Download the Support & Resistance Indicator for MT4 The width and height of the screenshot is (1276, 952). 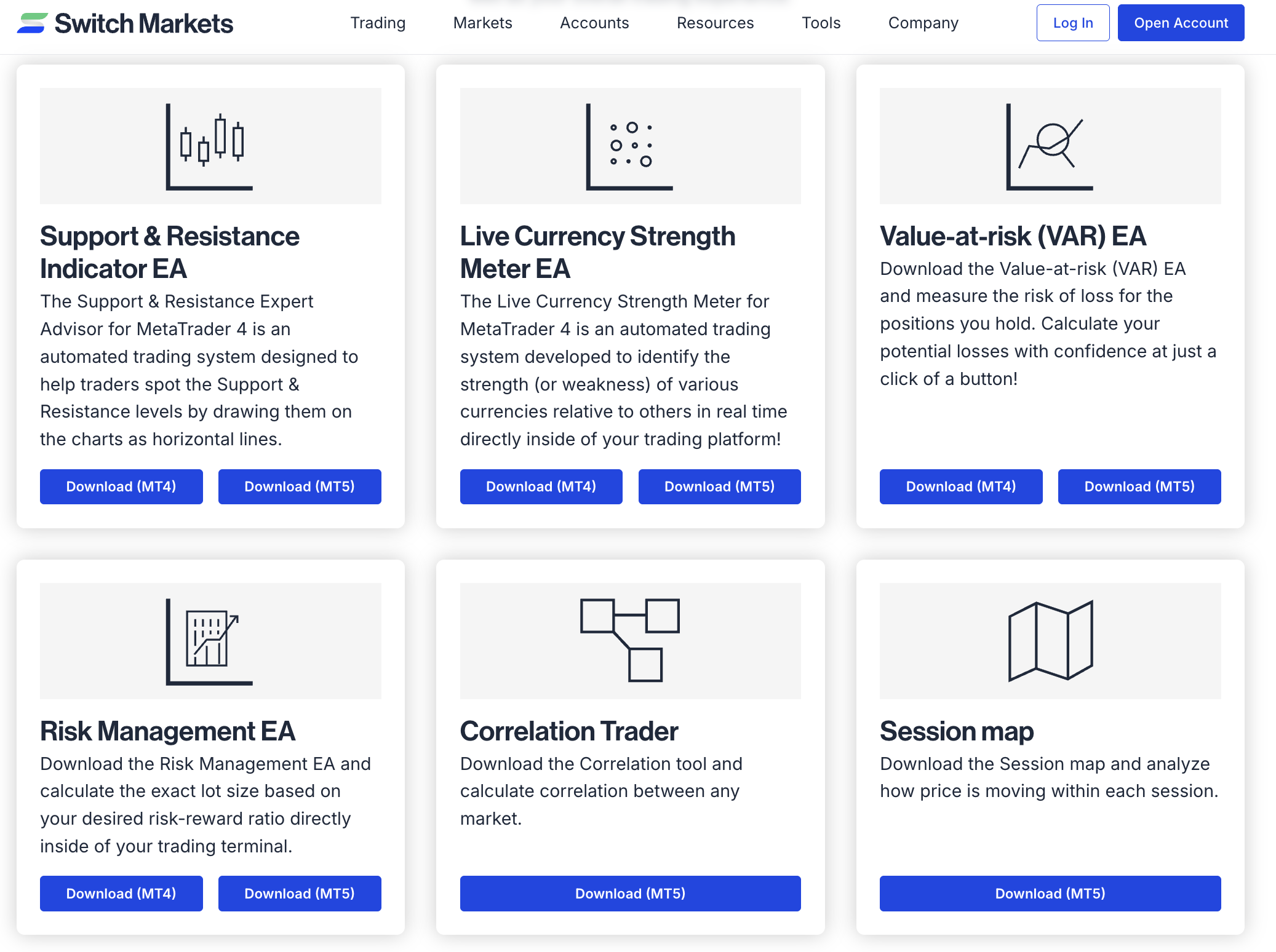click(121, 486)
